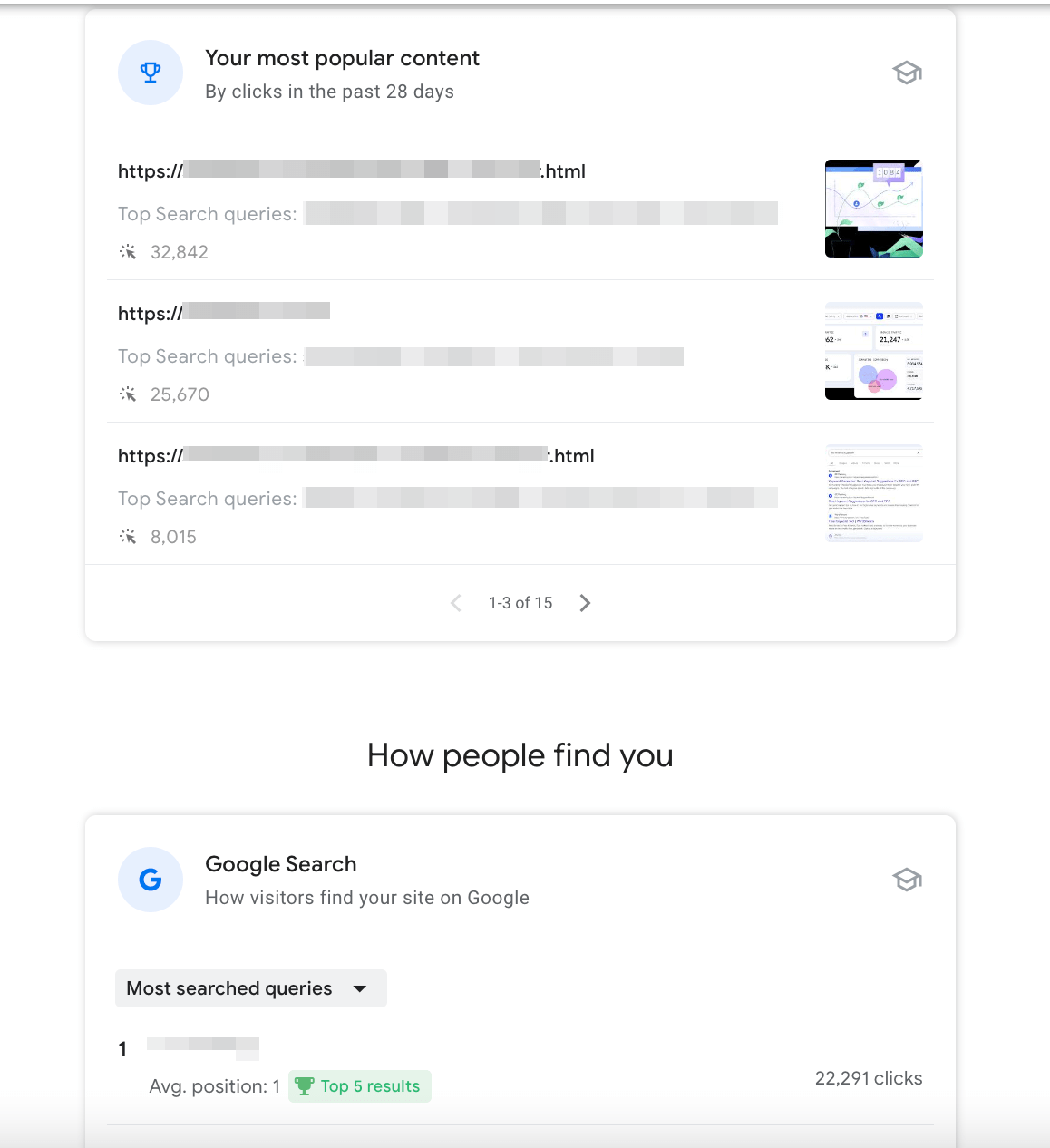Advance to next page with right chevron

[x=585, y=602]
